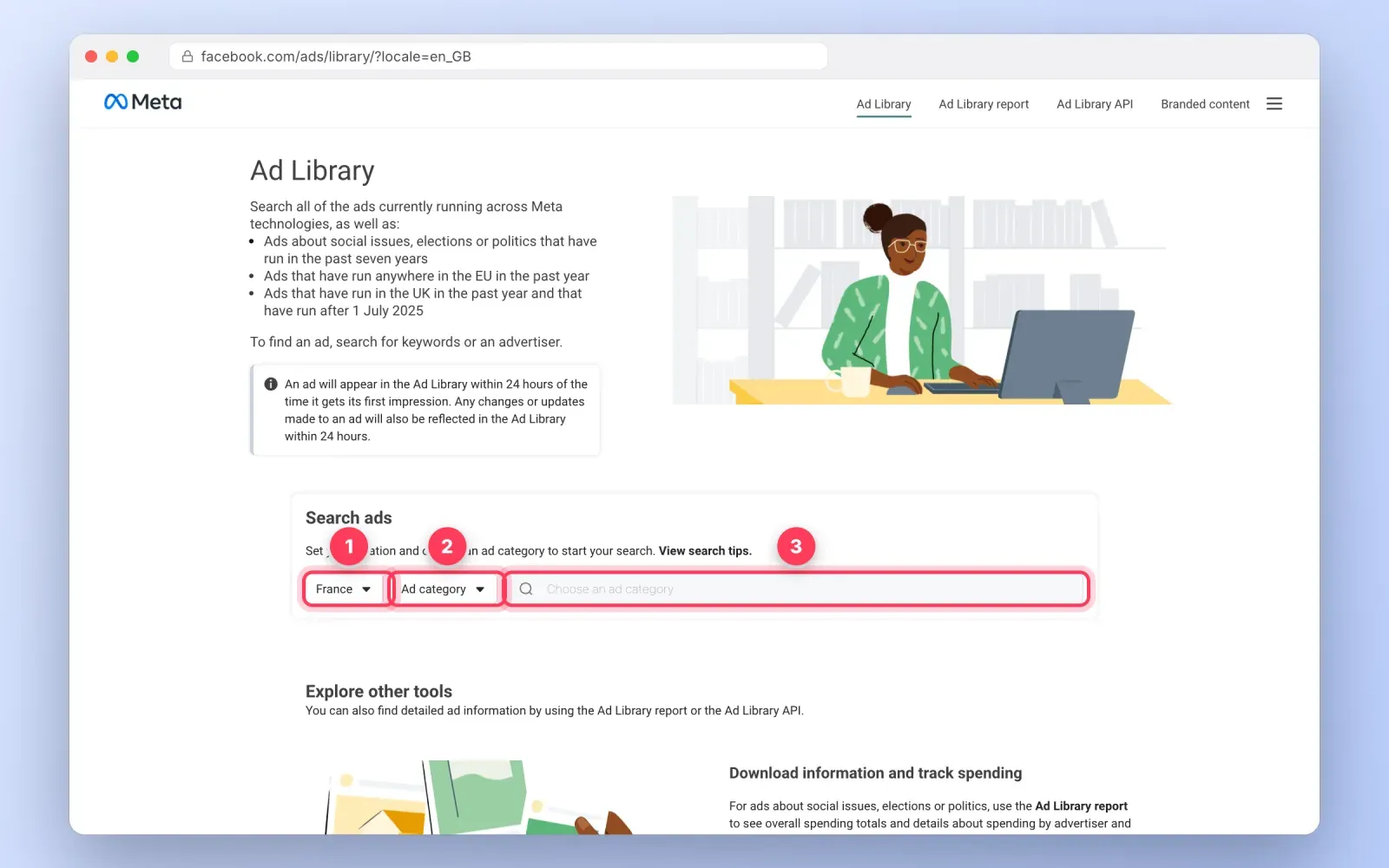This screenshot has height=868, width=1389.
Task: Click the yellow minimize window button
Action: (x=112, y=56)
